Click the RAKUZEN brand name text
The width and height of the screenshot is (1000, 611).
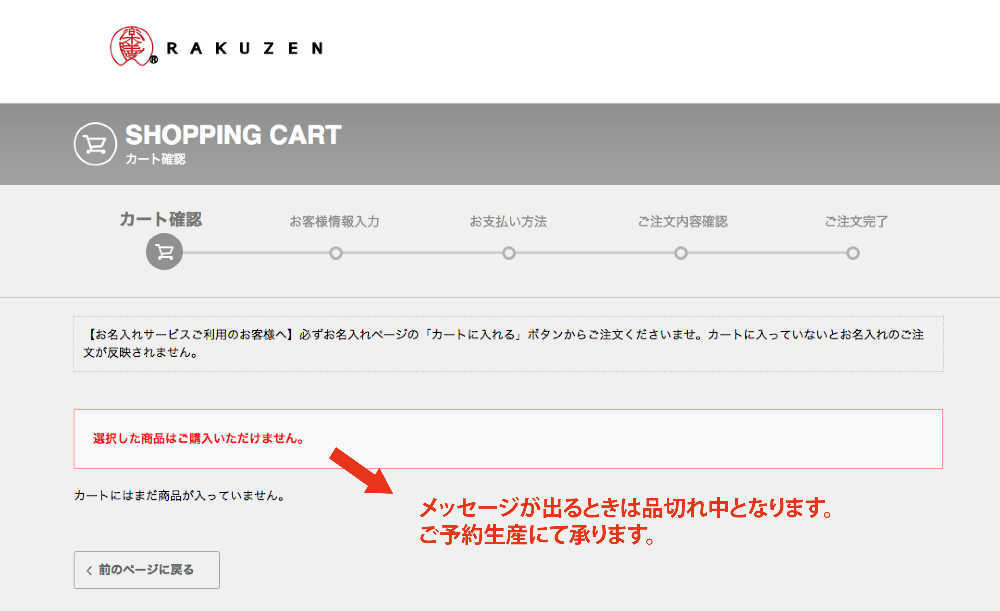coord(244,48)
